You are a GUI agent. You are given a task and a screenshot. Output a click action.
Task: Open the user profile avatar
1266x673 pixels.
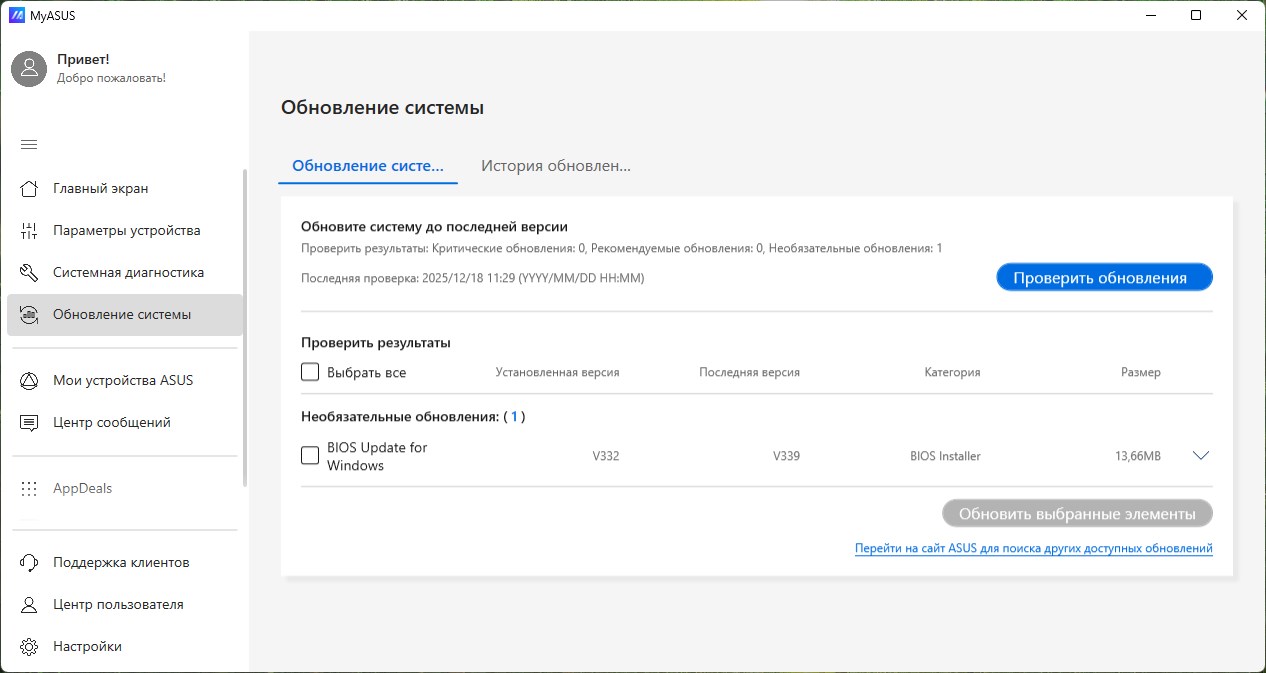coord(29,68)
